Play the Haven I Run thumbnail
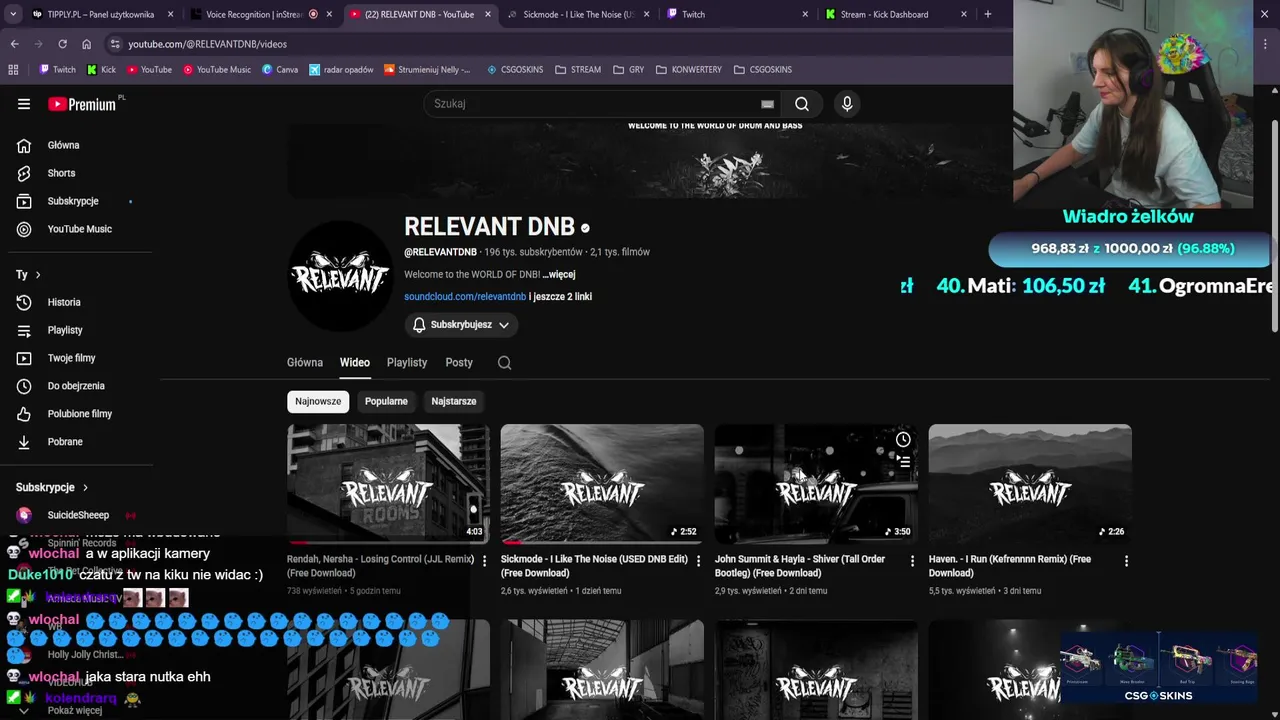Screen dimensions: 1280x720 1030,484
